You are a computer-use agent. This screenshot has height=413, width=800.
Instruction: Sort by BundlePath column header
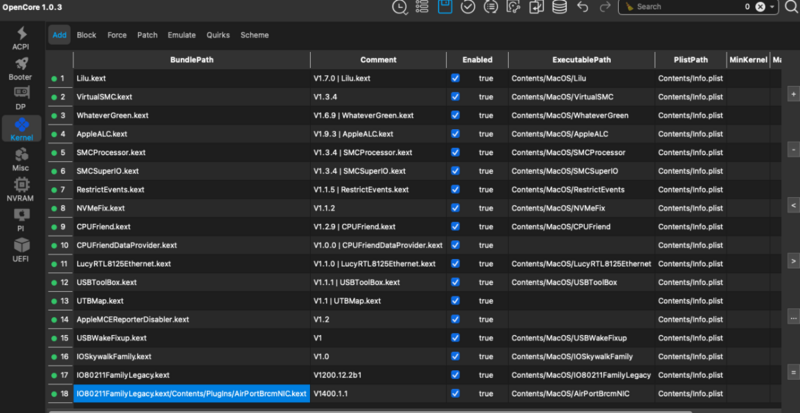coord(192,60)
